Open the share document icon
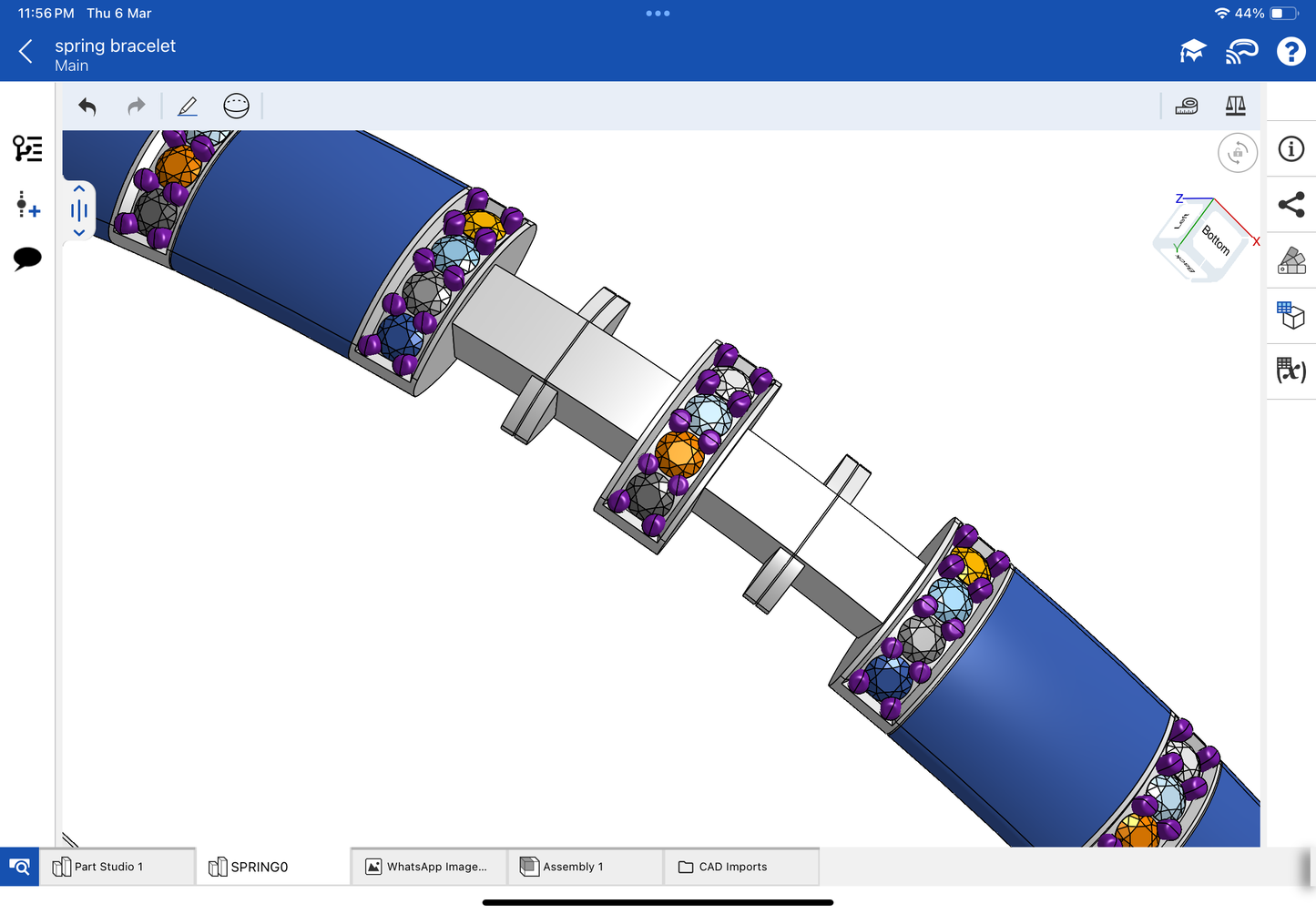Viewport: 1316px width, 914px height. [x=1290, y=205]
